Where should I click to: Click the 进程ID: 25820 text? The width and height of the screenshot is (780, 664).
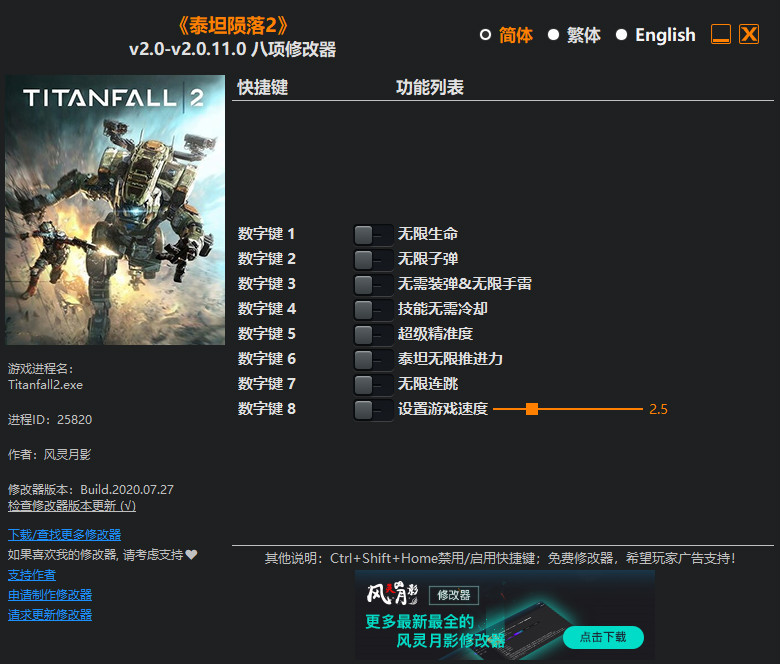(50, 420)
